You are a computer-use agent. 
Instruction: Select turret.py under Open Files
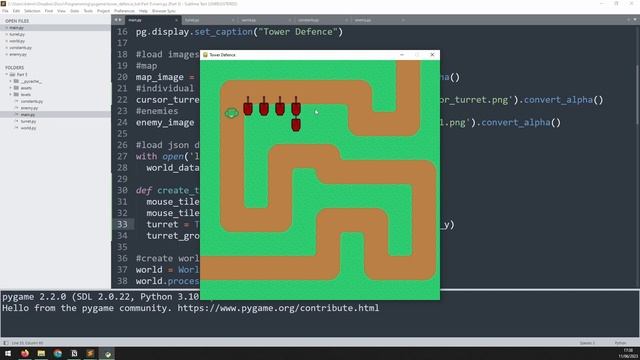17,34
